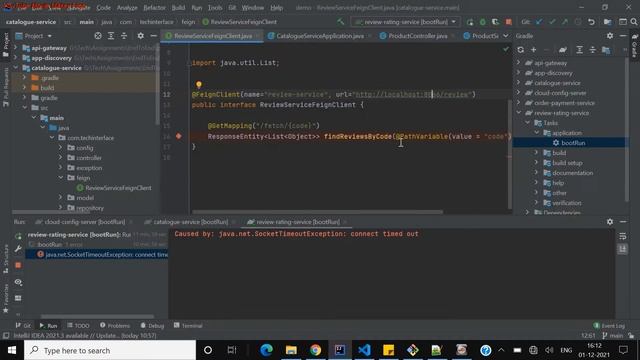Open the TODO tool window button
The width and height of the screenshot is (640, 360).
coord(78,325)
